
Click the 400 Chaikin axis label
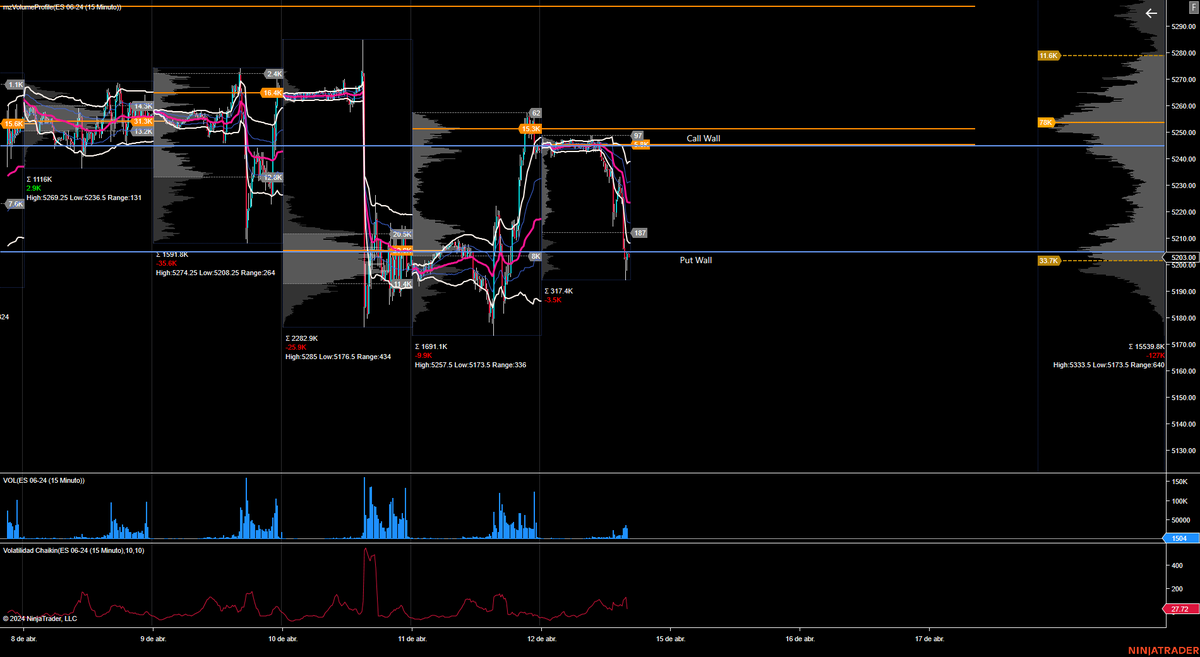pyautogui.click(x=1177, y=565)
